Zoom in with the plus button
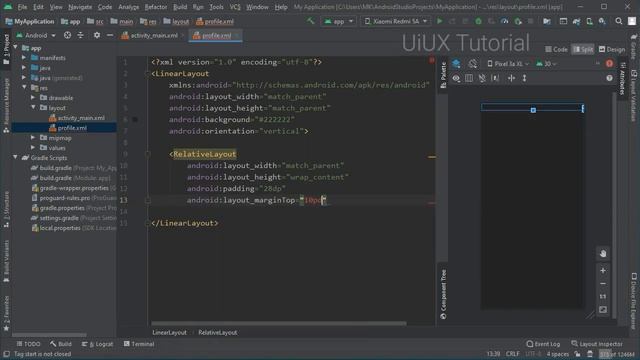640x360 pixels. point(603,270)
